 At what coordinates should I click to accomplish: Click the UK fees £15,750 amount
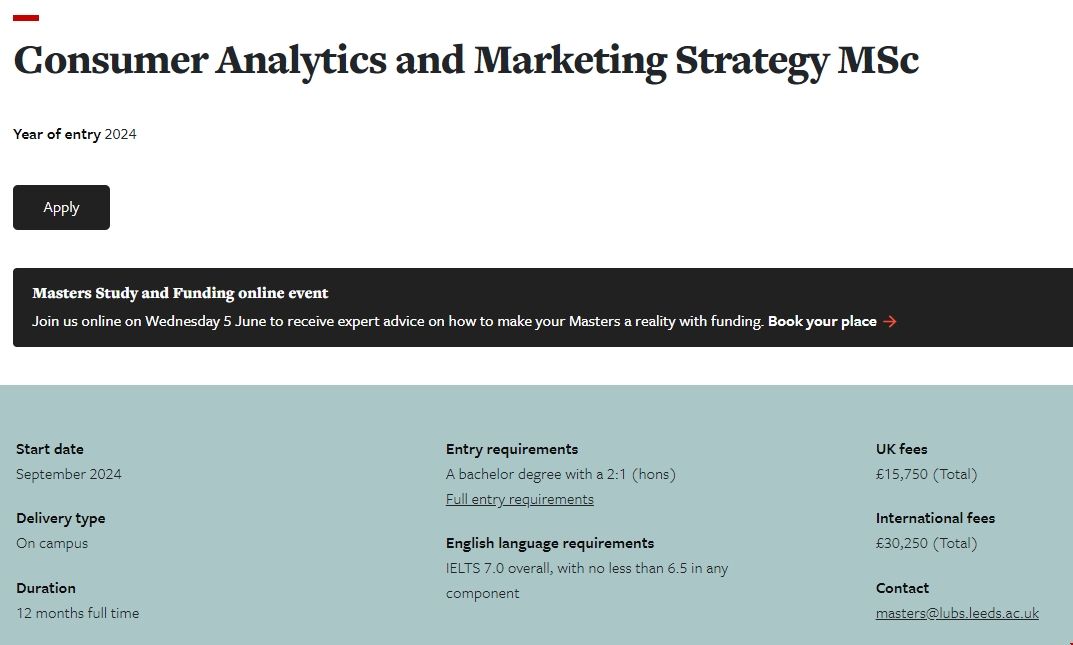[926, 474]
